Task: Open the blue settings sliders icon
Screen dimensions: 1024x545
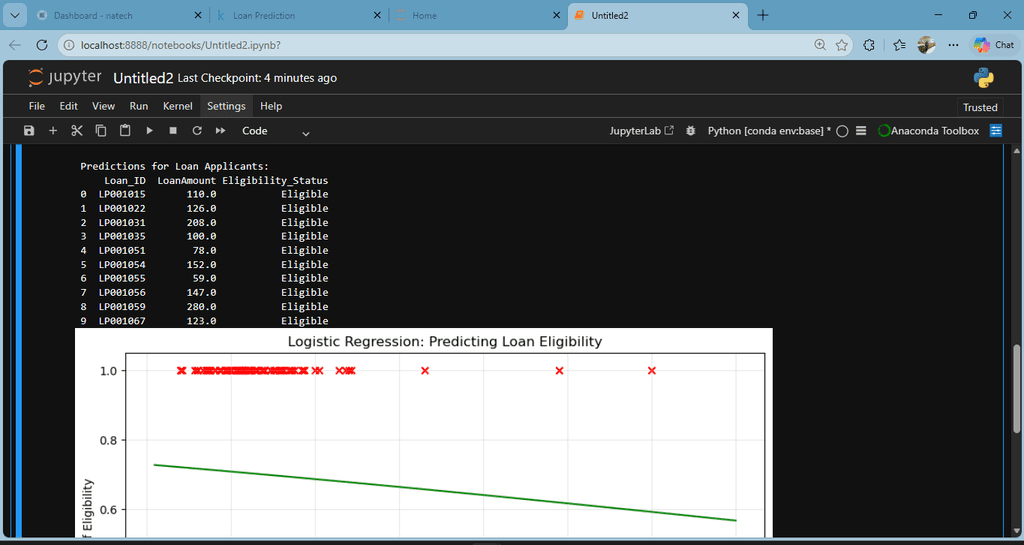Action: [995, 131]
